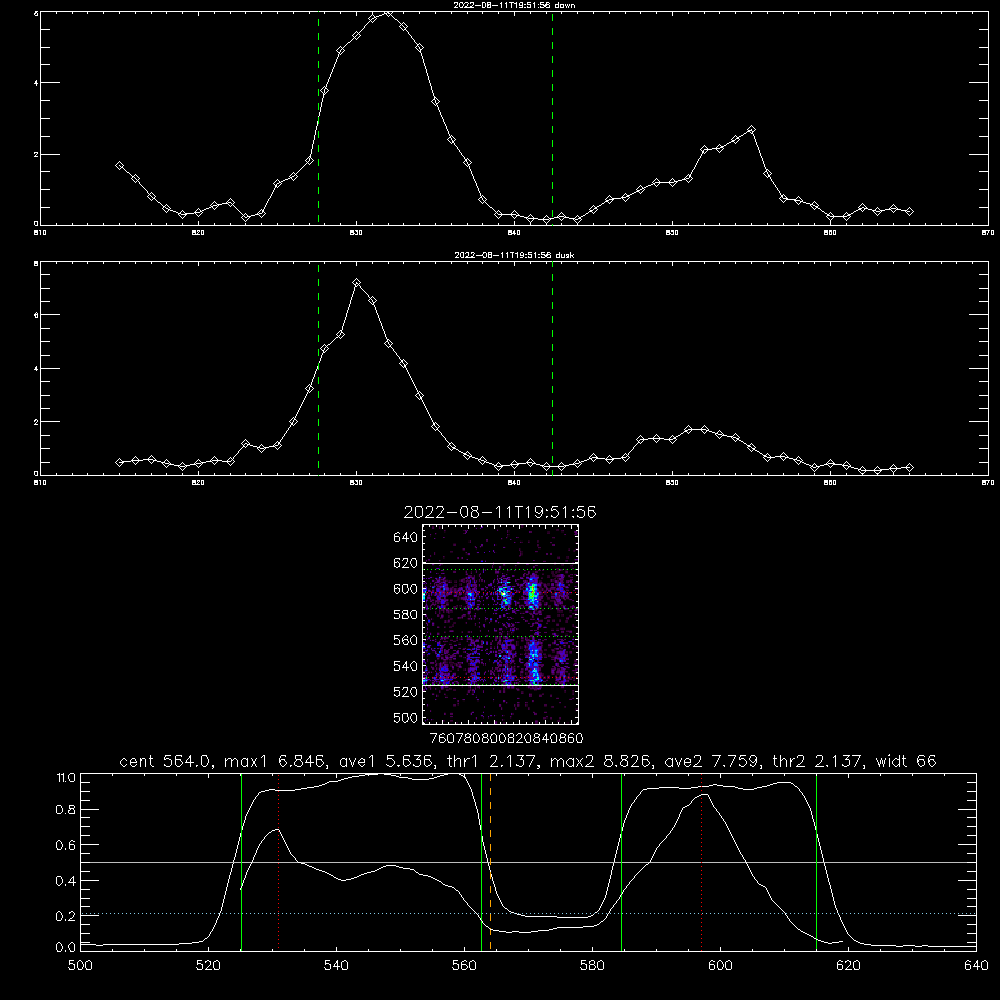
Task: Click the right green dashed line in dawn plot
Action: click(552, 118)
